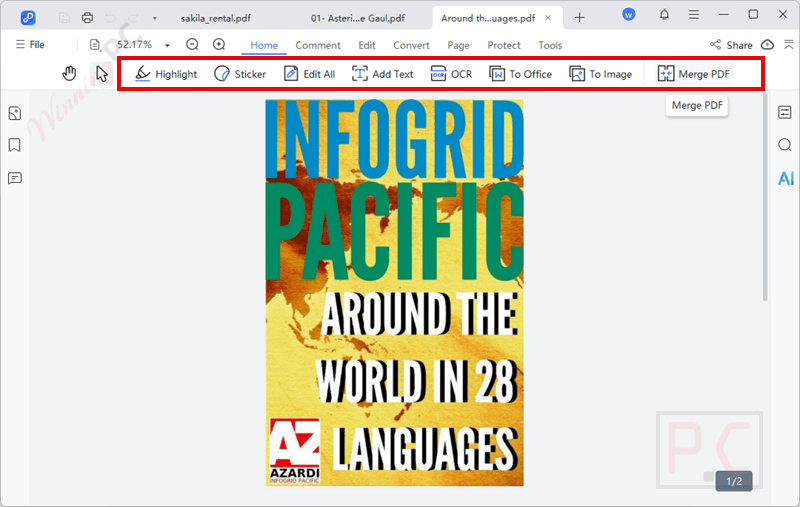Close the Around th...uages.pdf tab
This screenshot has width=800, height=507.
pyautogui.click(x=548, y=18)
